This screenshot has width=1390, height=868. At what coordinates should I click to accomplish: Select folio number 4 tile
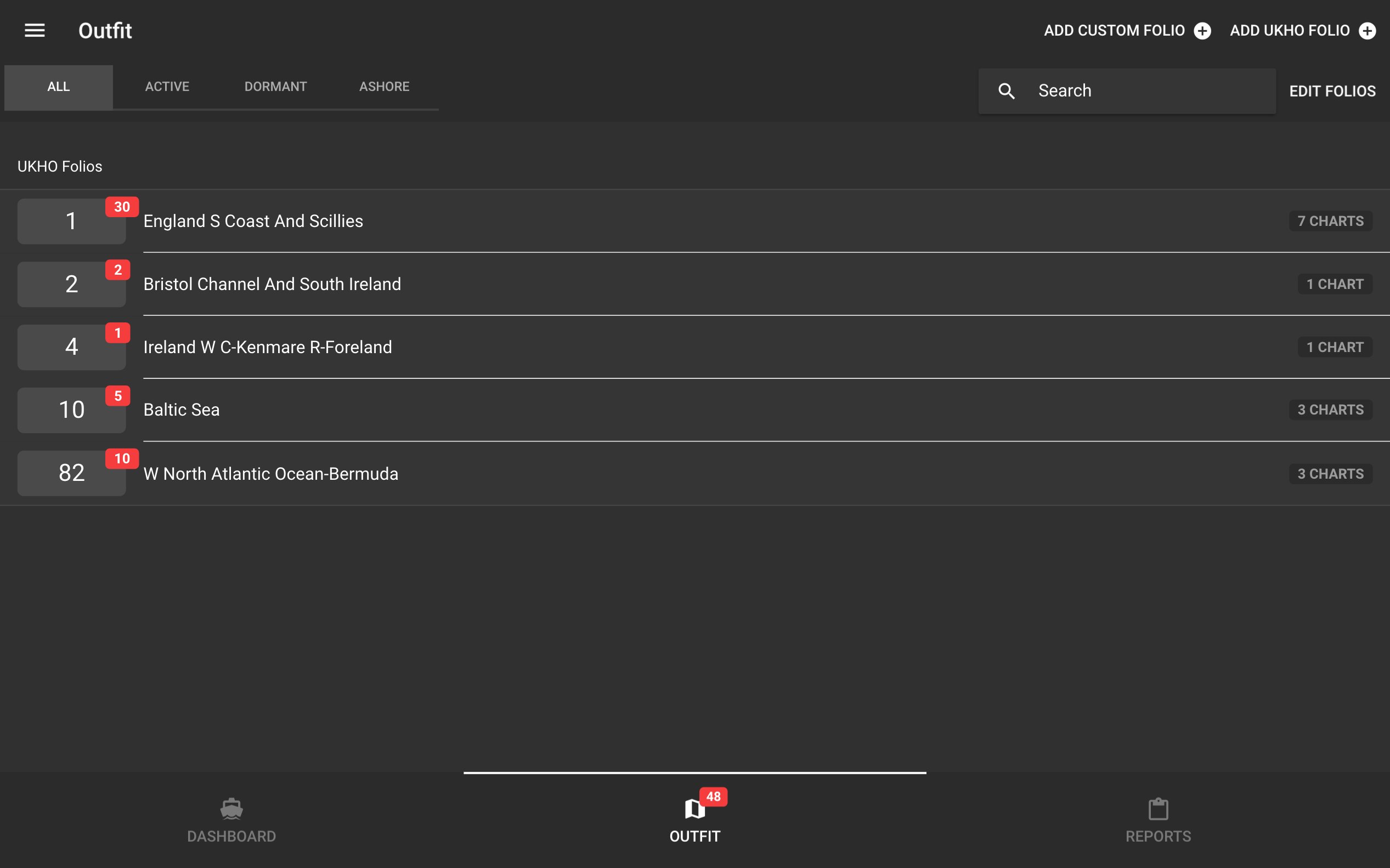pyautogui.click(x=71, y=347)
